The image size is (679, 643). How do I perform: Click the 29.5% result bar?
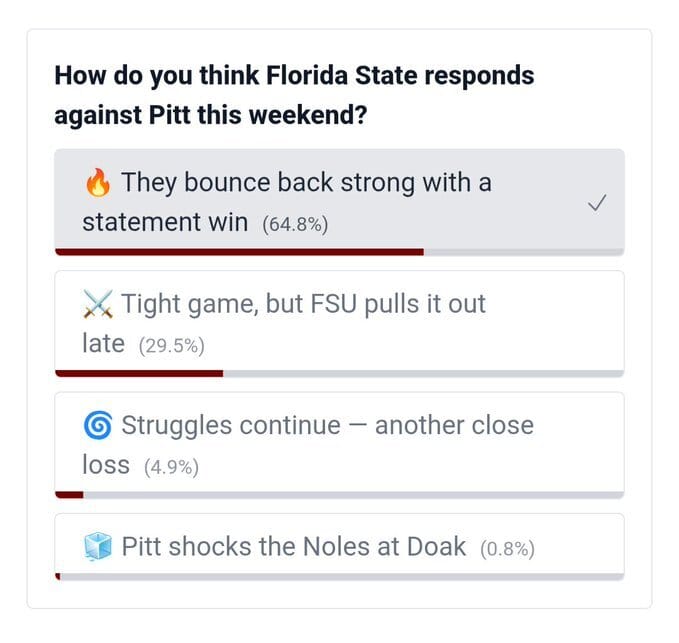(x=139, y=373)
